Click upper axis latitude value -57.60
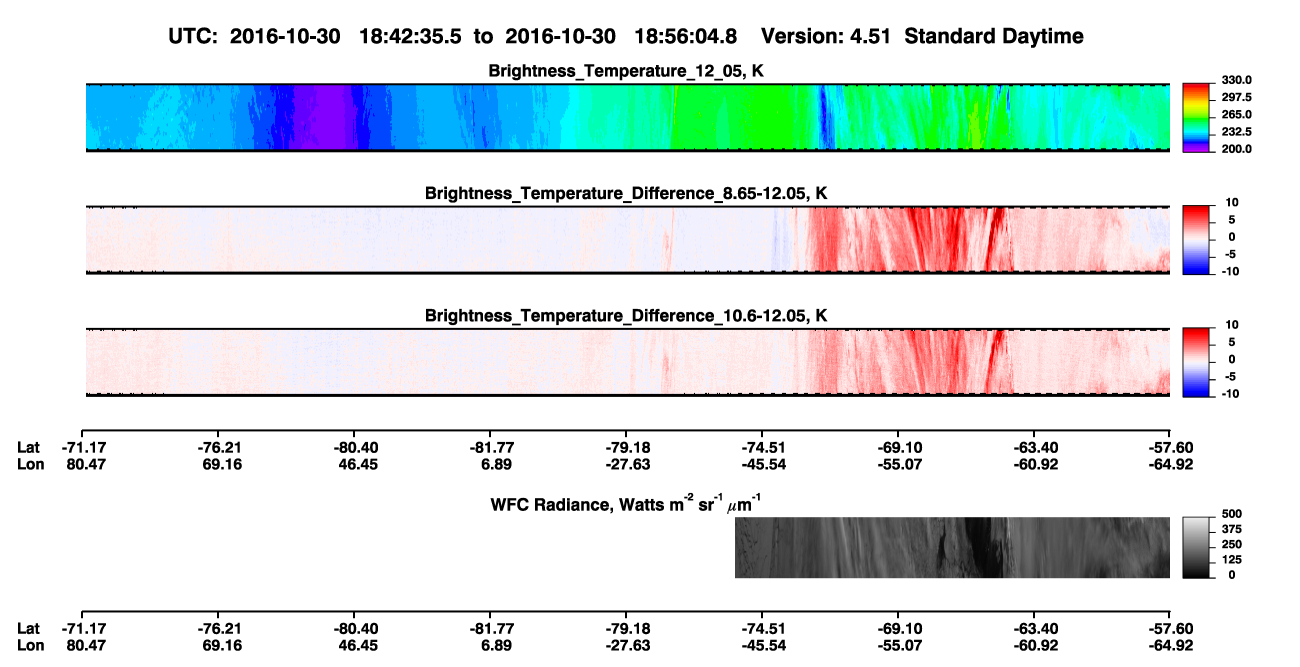The height and width of the screenshot is (667, 1300). pyautogui.click(x=1171, y=448)
